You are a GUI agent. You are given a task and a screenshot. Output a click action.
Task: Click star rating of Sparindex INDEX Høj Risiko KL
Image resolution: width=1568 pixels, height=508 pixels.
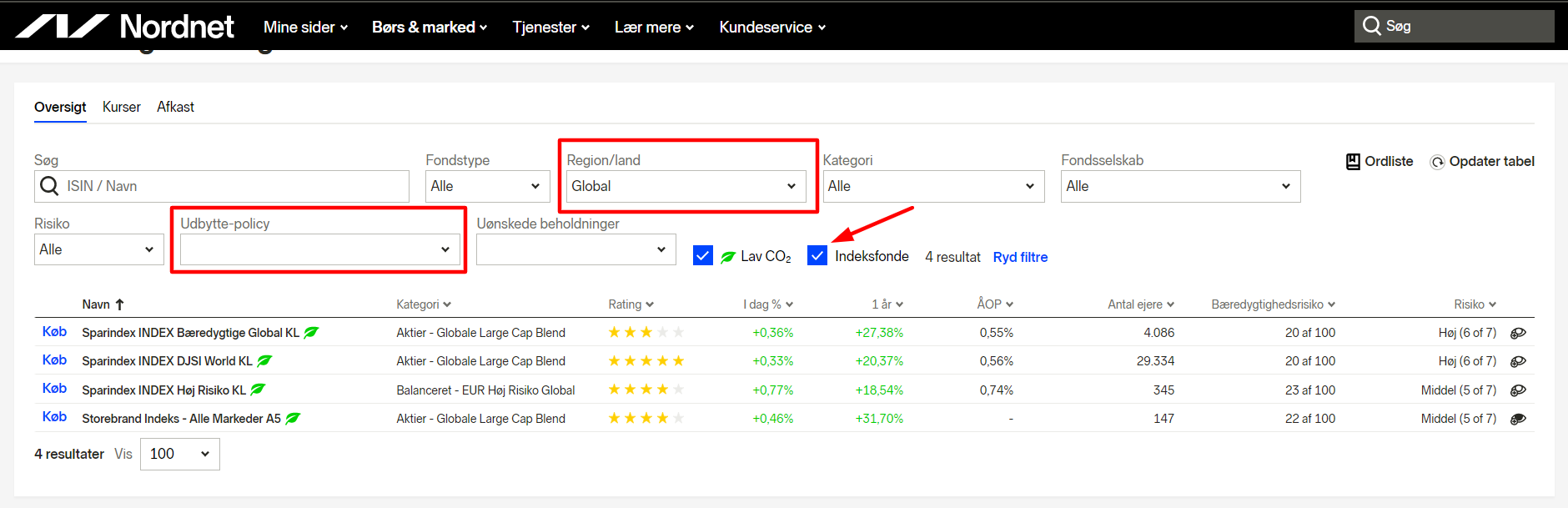pos(646,389)
